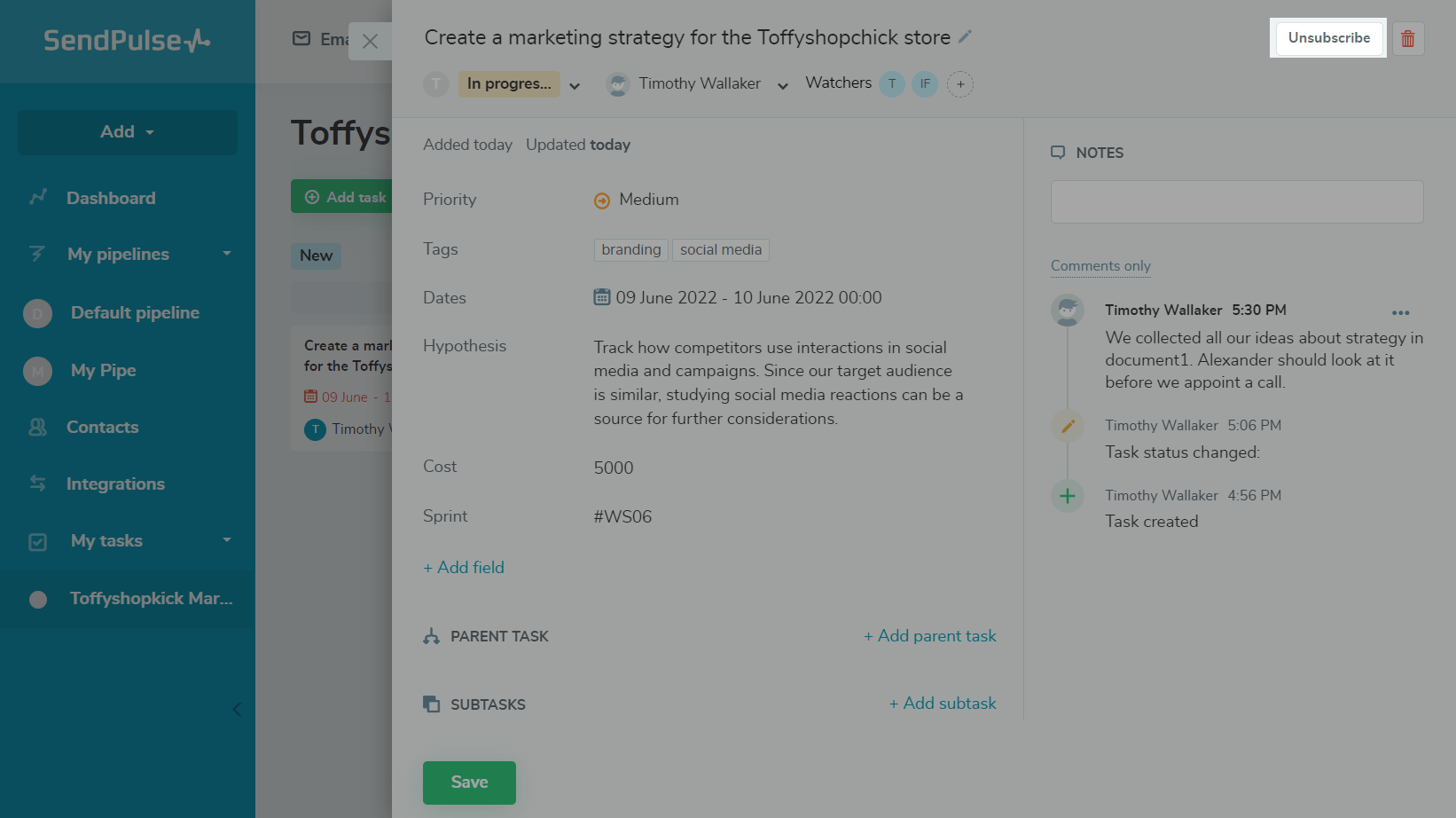
Task: Expand the My tasks section
Action: (227, 540)
